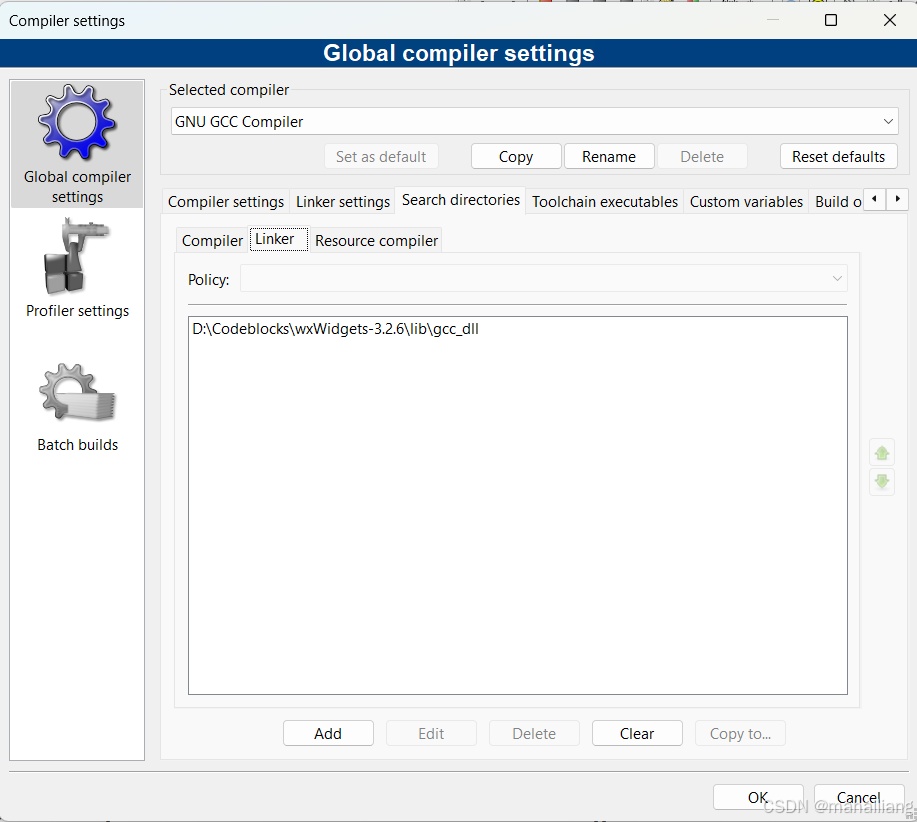Open Global compiler settings gear icon
This screenshot has width=917, height=822.
point(77,123)
